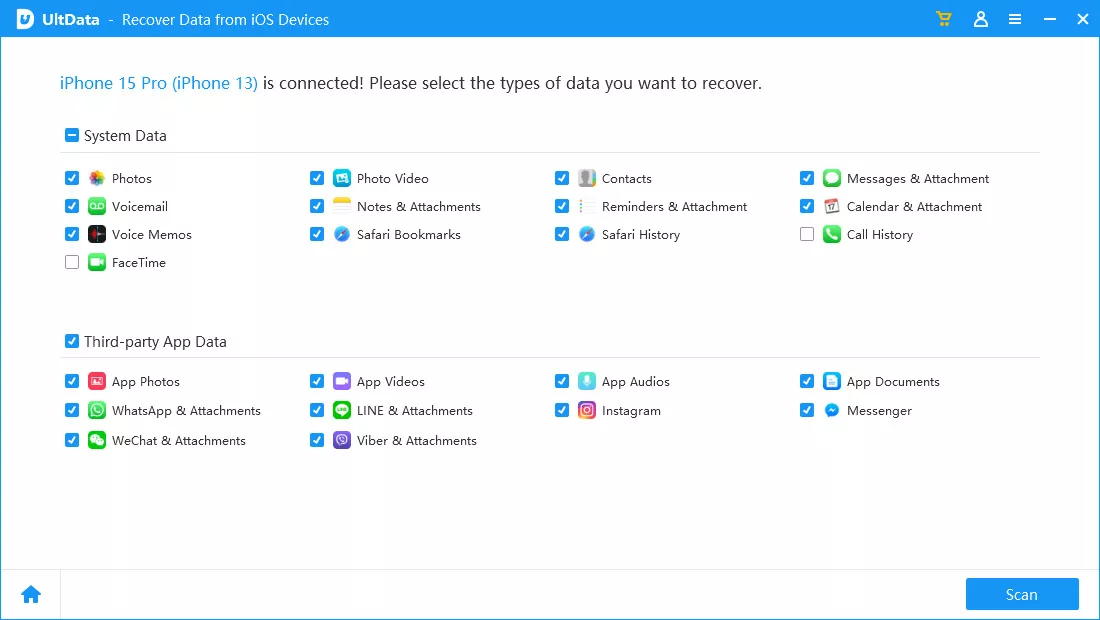Screen dimensions: 1100x620
Task: Click the Safari Bookmarks icon
Action: point(341,234)
